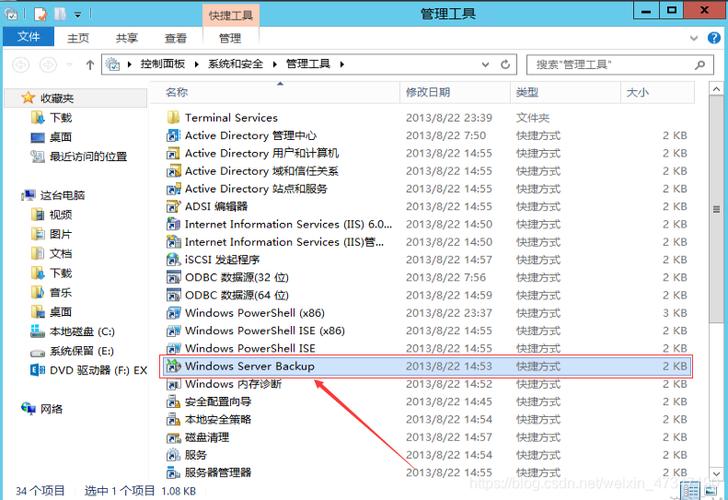The image size is (728, 500).
Task: Click the vertical scrollbar down arrow
Action: pos(716,474)
